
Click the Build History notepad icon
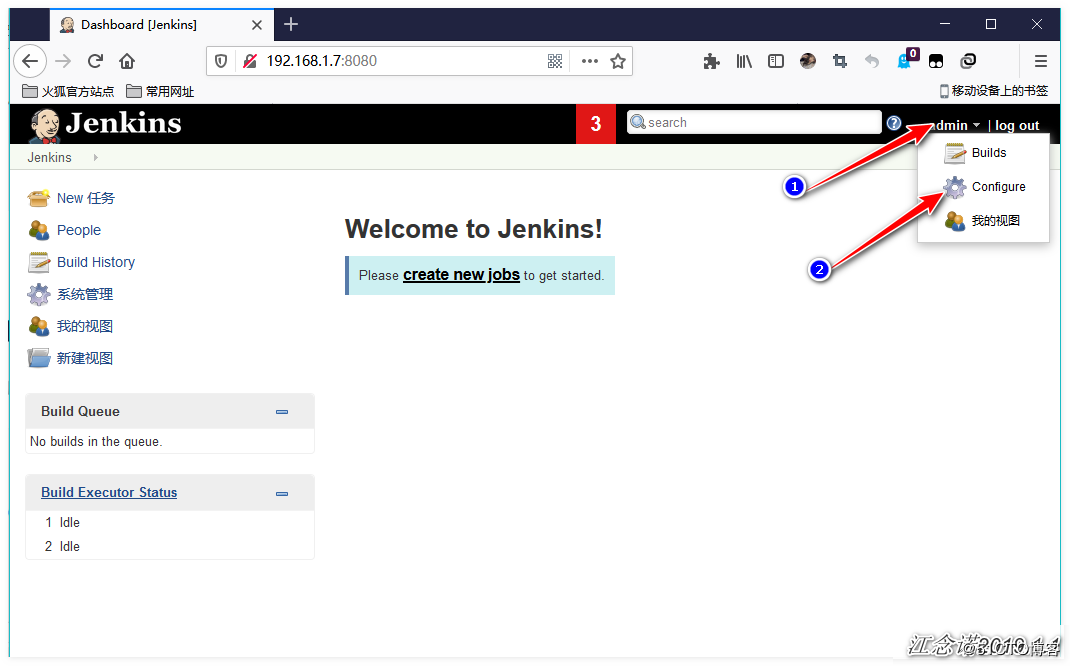[x=38, y=262]
